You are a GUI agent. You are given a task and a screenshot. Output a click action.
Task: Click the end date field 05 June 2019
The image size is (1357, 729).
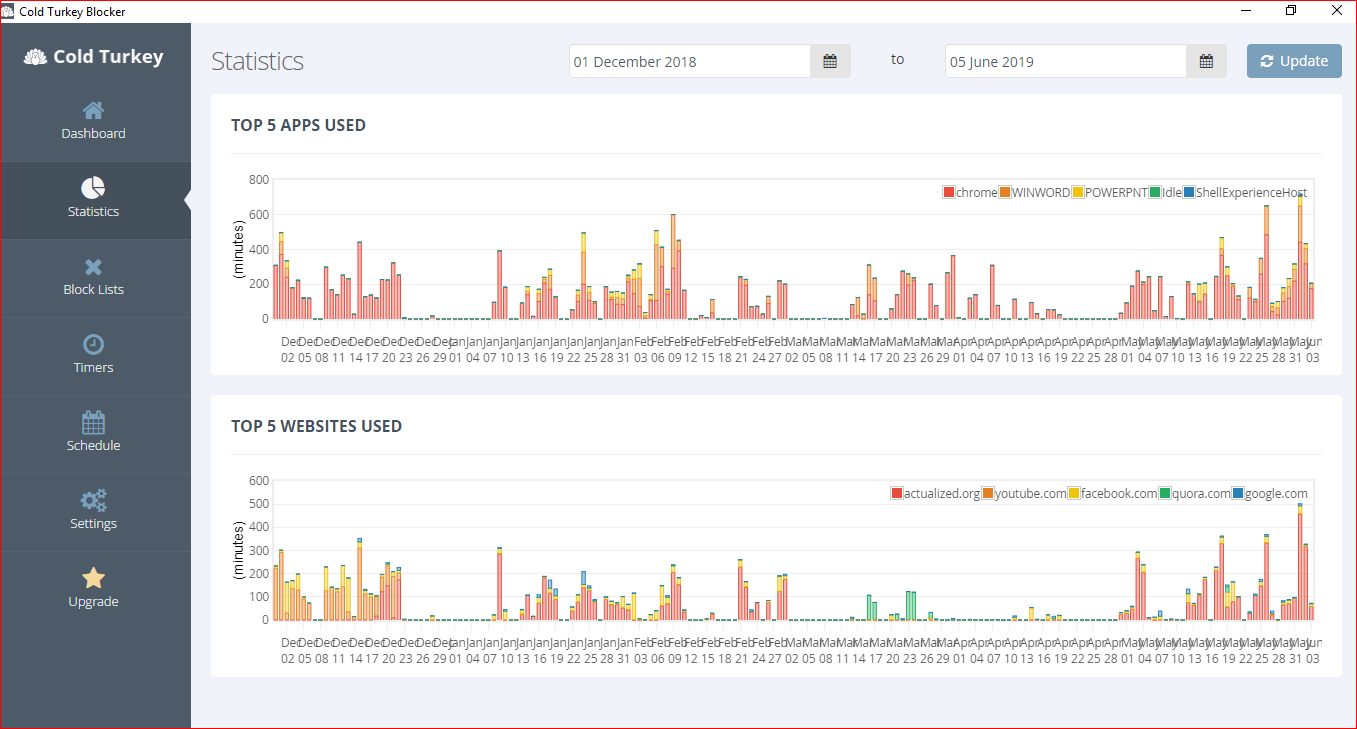[x=1066, y=61]
